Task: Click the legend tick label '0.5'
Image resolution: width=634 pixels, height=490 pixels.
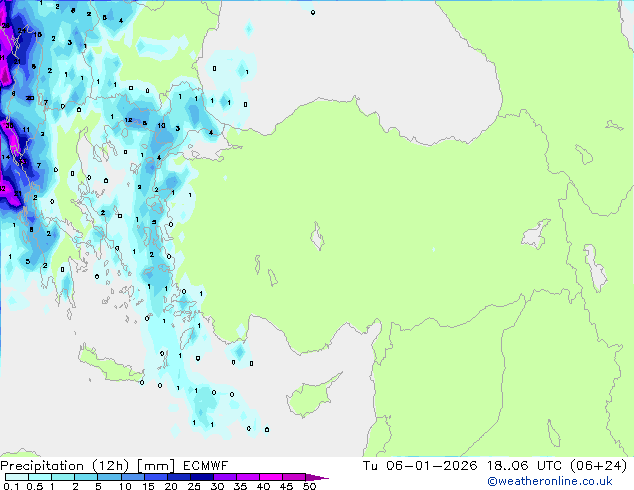Action: (35, 486)
